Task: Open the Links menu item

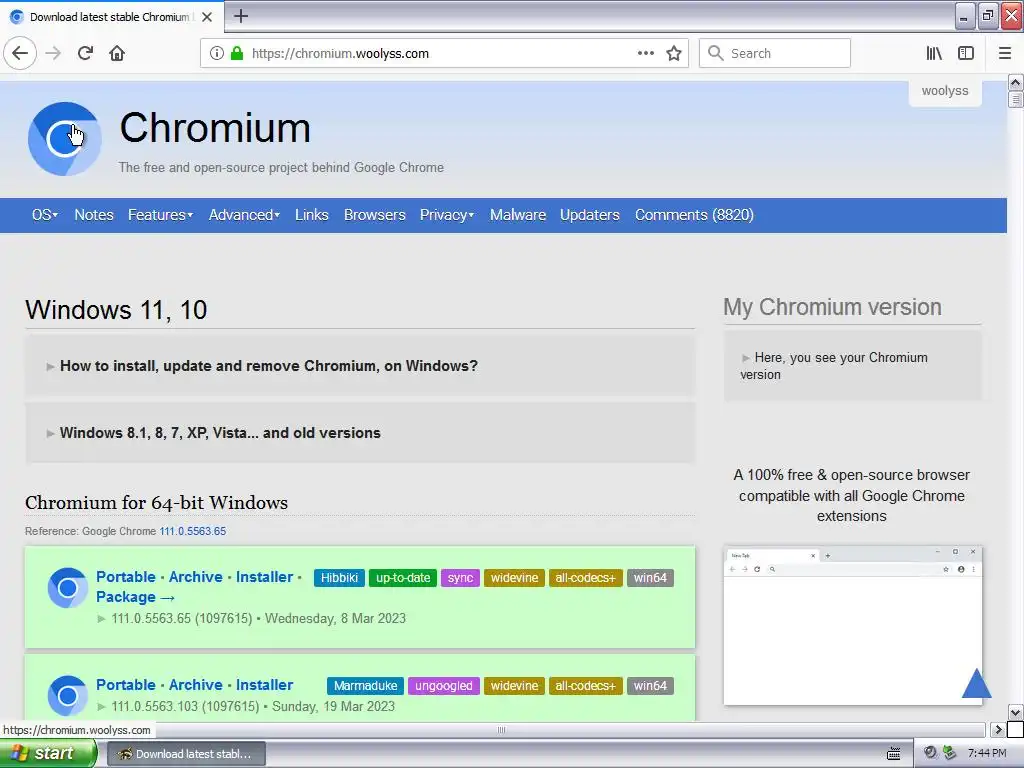Action: point(312,215)
